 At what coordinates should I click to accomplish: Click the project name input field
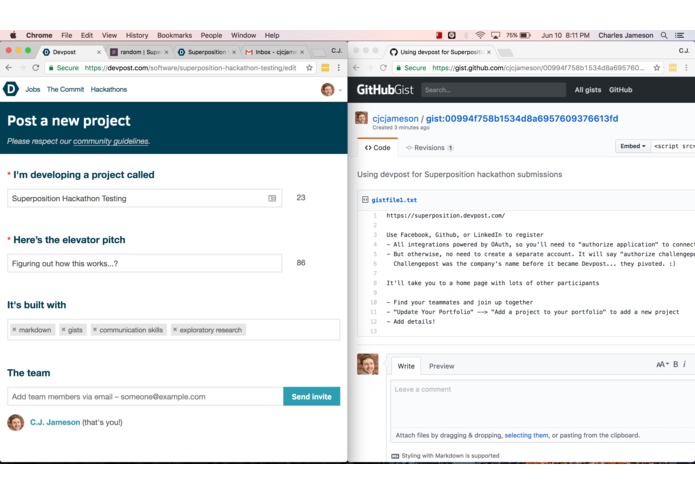pos(144,198)
